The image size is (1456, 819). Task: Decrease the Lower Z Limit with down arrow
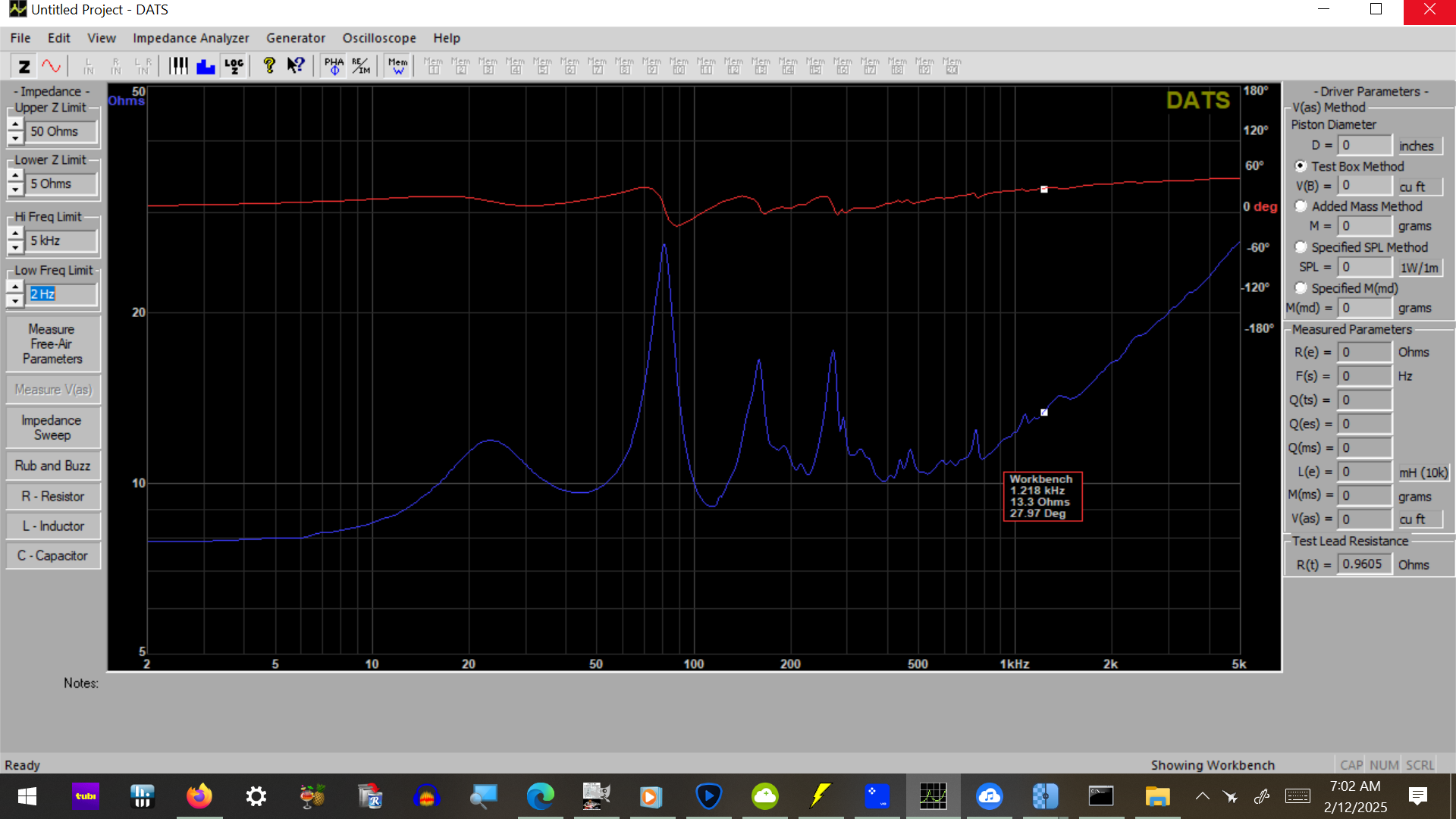[15, 190]
